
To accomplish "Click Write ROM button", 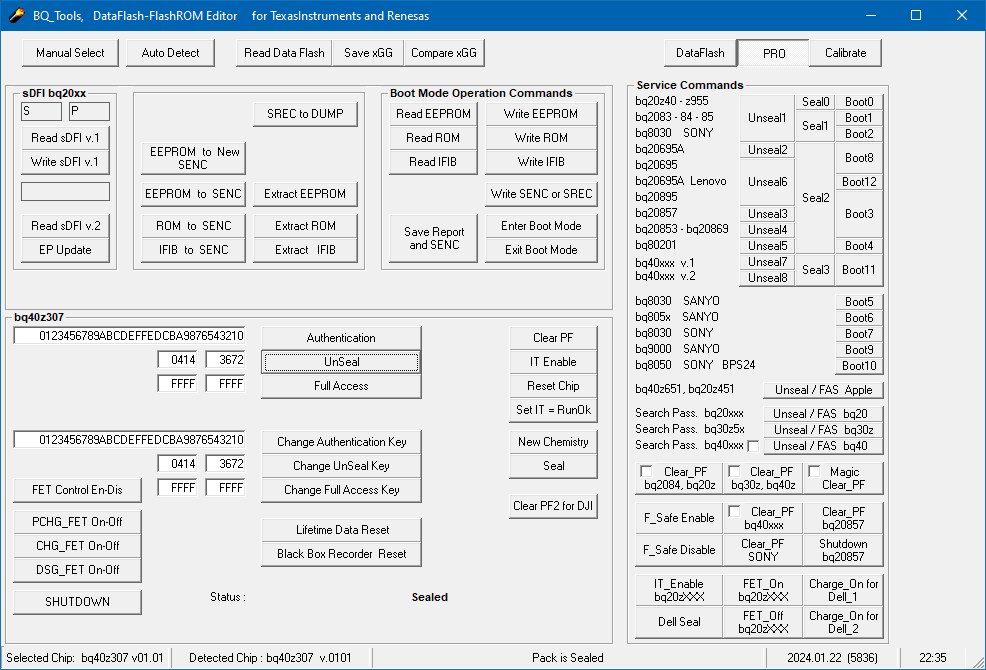I will coord(541,138).
